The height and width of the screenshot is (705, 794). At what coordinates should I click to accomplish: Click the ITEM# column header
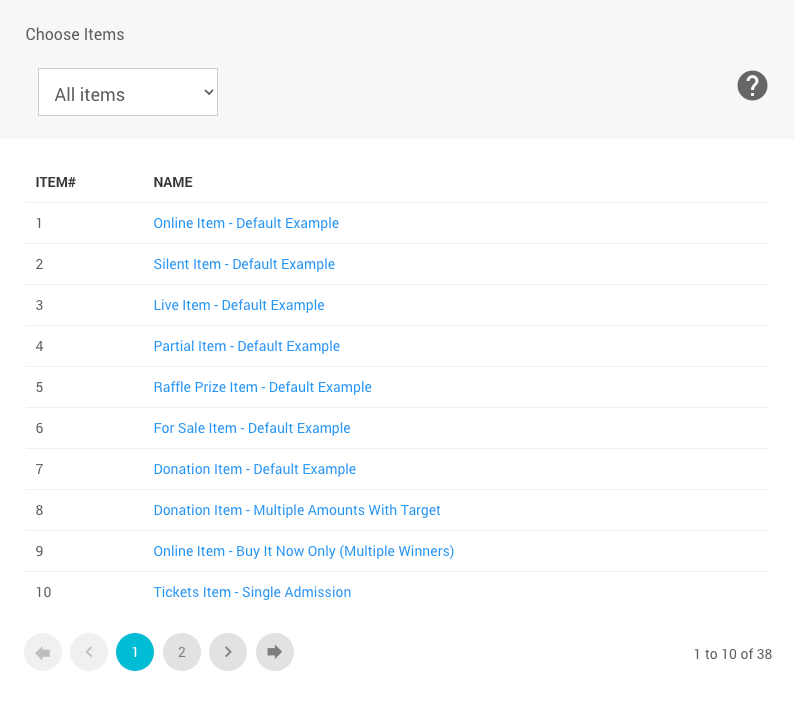pyautogui.click(x=56, y=182)
